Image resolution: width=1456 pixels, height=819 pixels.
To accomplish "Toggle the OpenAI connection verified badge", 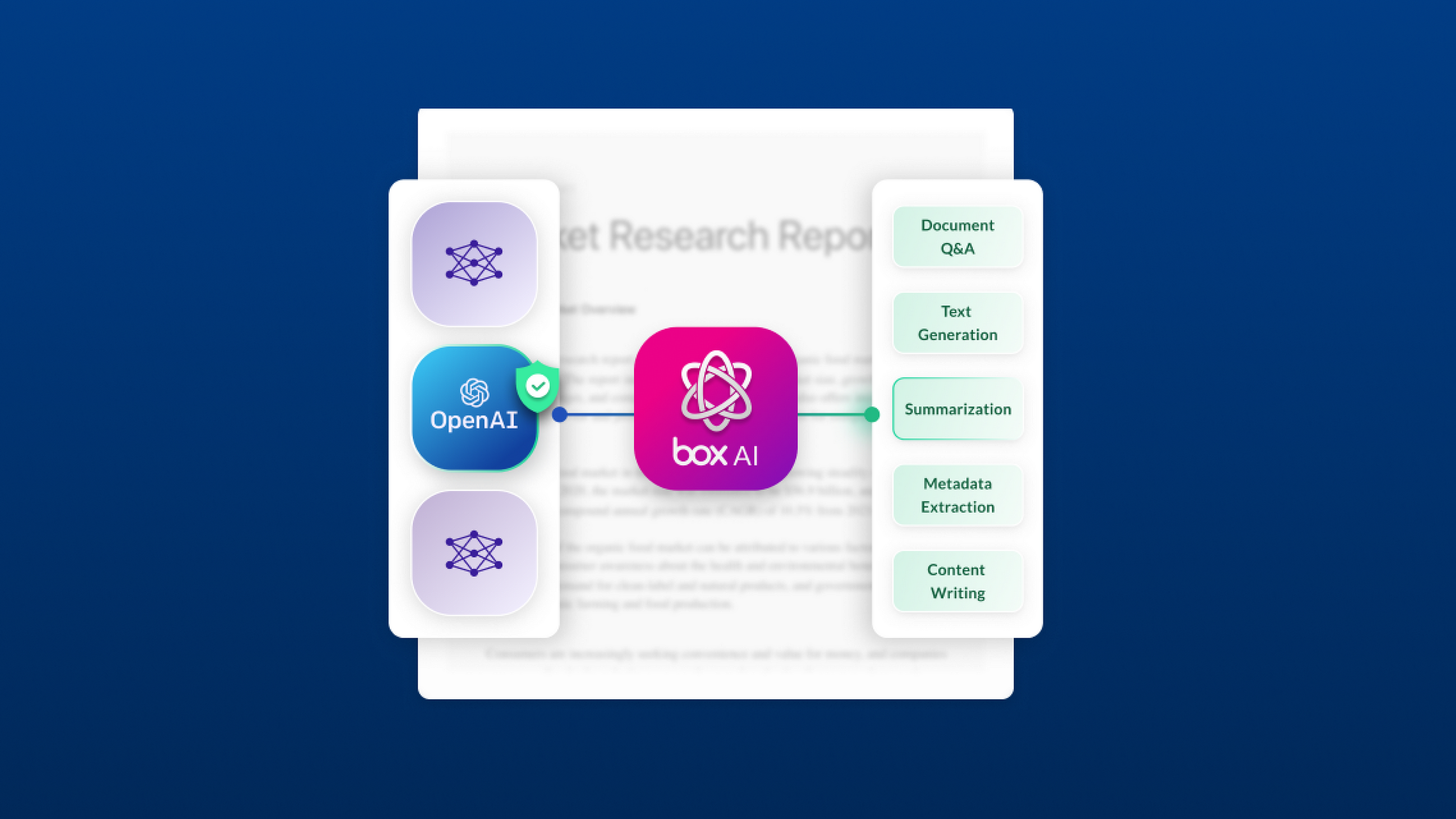I will coord(536,386).
